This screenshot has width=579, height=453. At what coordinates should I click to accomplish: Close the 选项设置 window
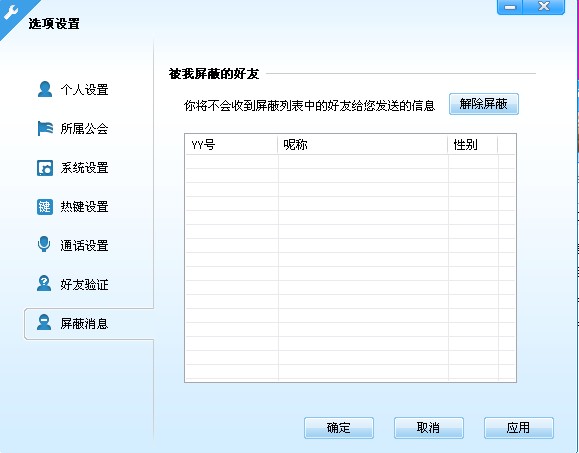point(544,7)
